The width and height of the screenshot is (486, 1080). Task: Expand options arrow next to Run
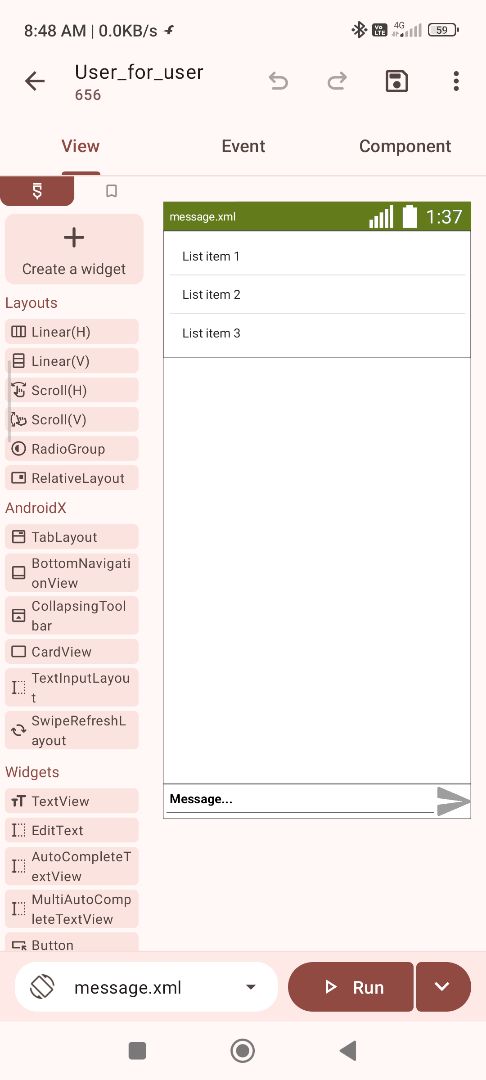[443, 987]
